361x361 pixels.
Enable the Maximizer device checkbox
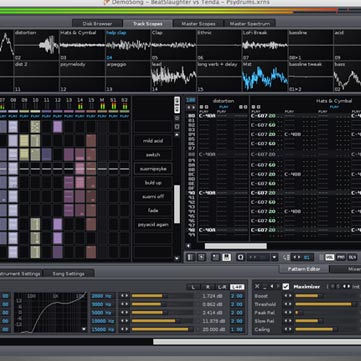[x=286, y=286]
